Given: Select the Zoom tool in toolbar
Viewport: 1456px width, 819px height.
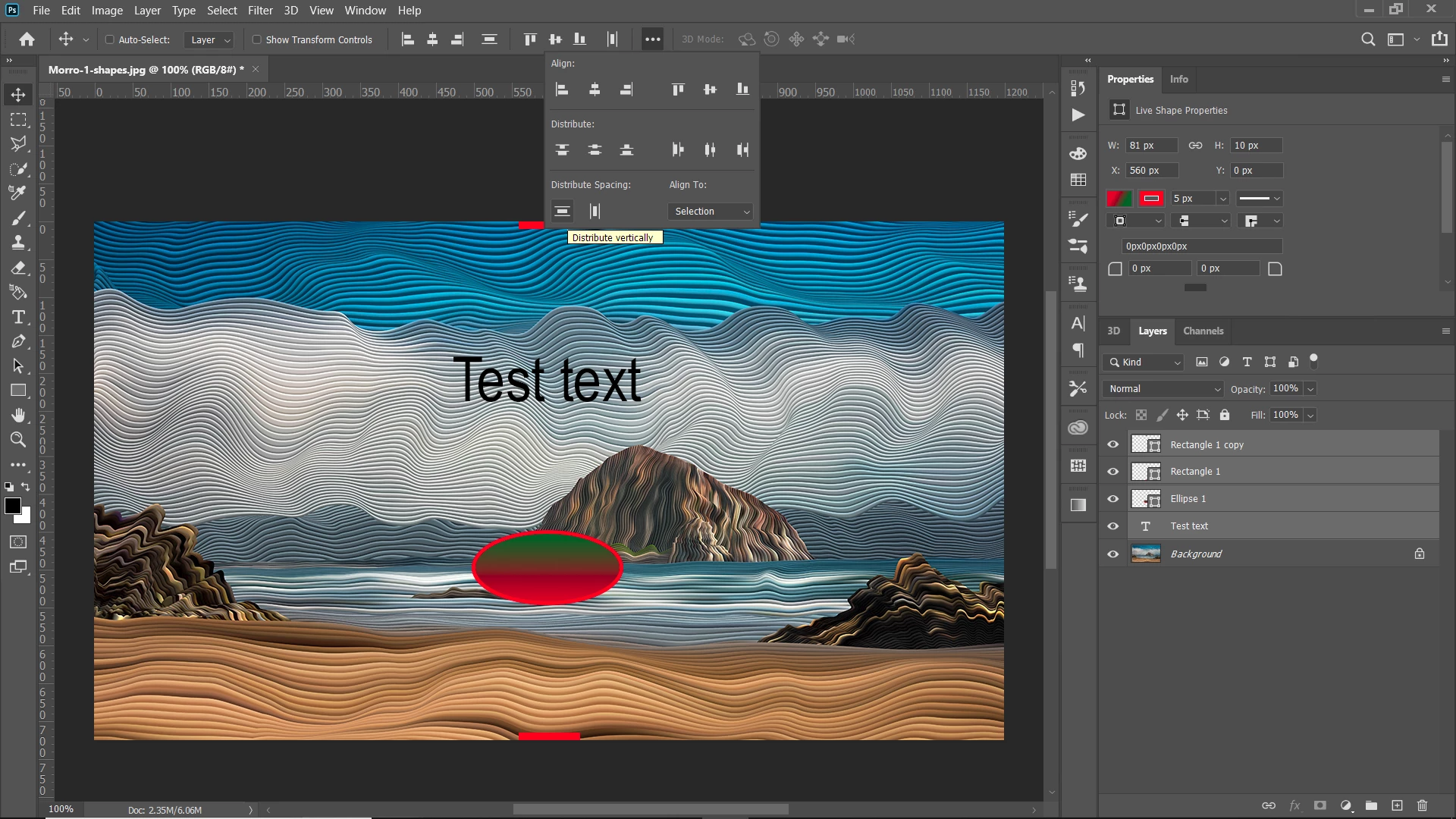Looking at the screenshot, I should click(18, 440).
